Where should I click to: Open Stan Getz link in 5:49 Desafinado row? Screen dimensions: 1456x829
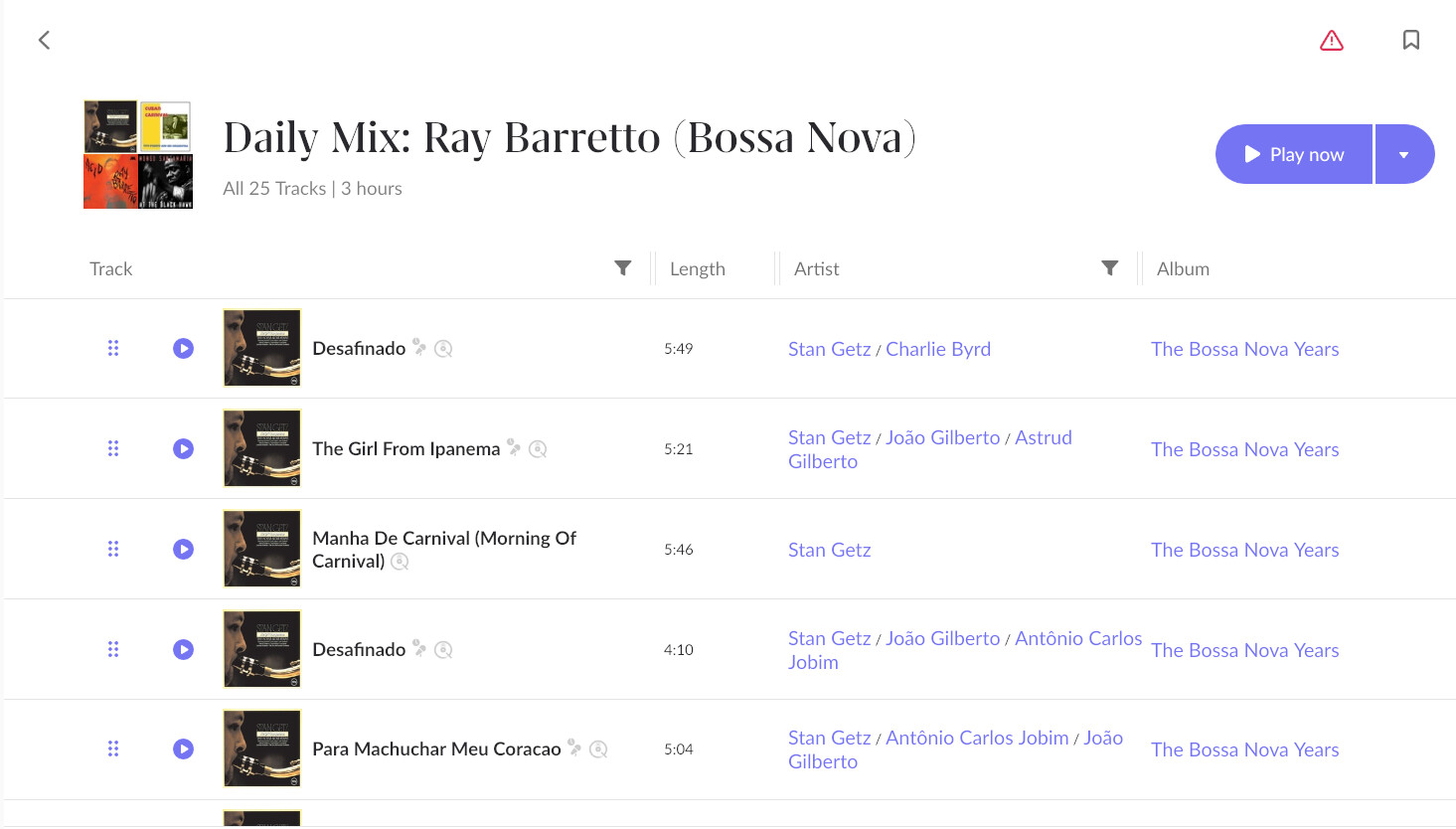coord(830,349)
